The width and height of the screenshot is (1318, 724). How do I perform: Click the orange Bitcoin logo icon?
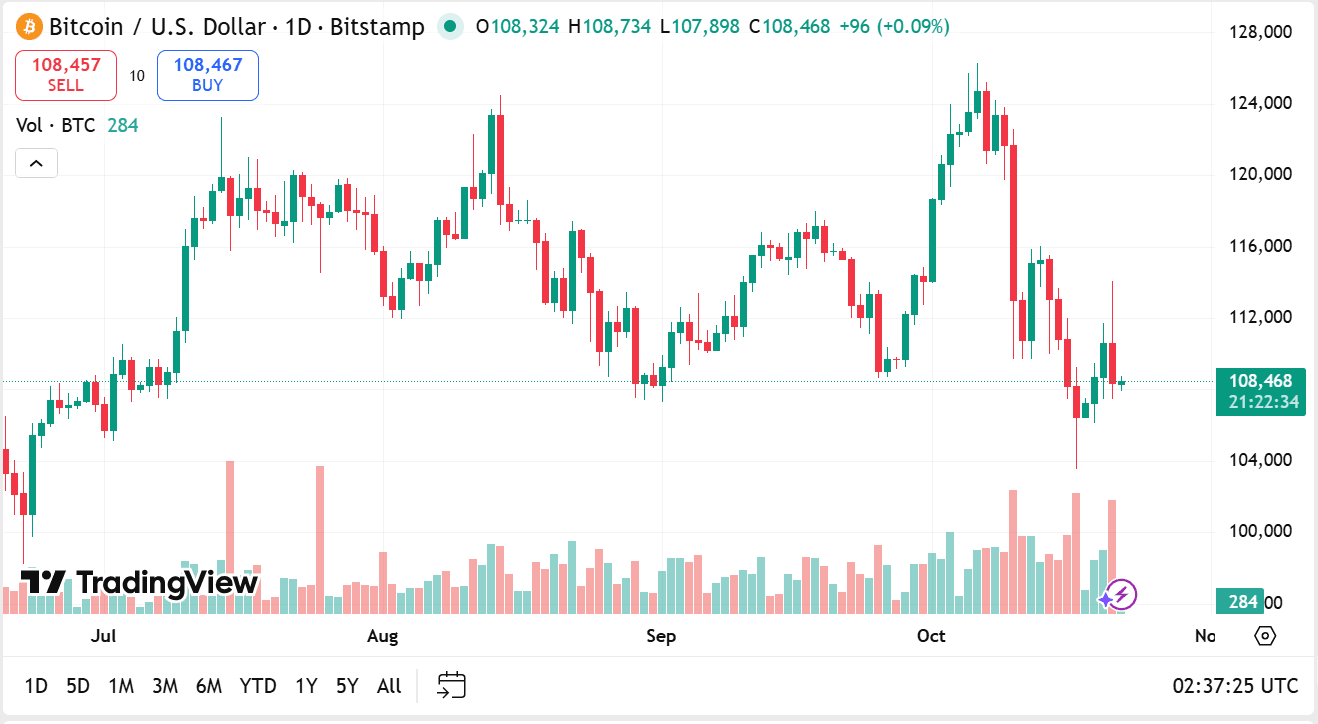pos(29,26)
